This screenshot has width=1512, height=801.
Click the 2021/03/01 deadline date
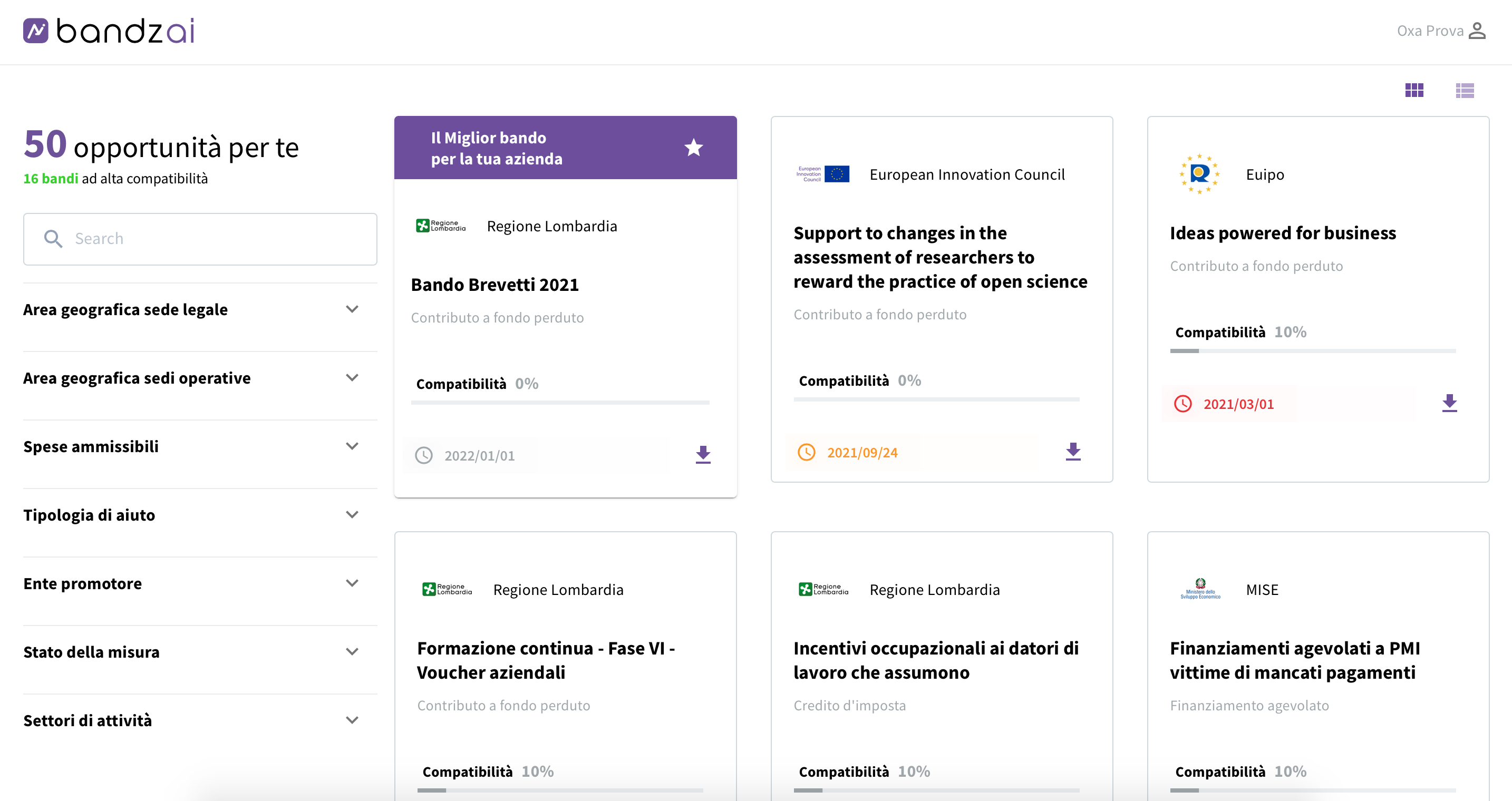coord(1238,404)
